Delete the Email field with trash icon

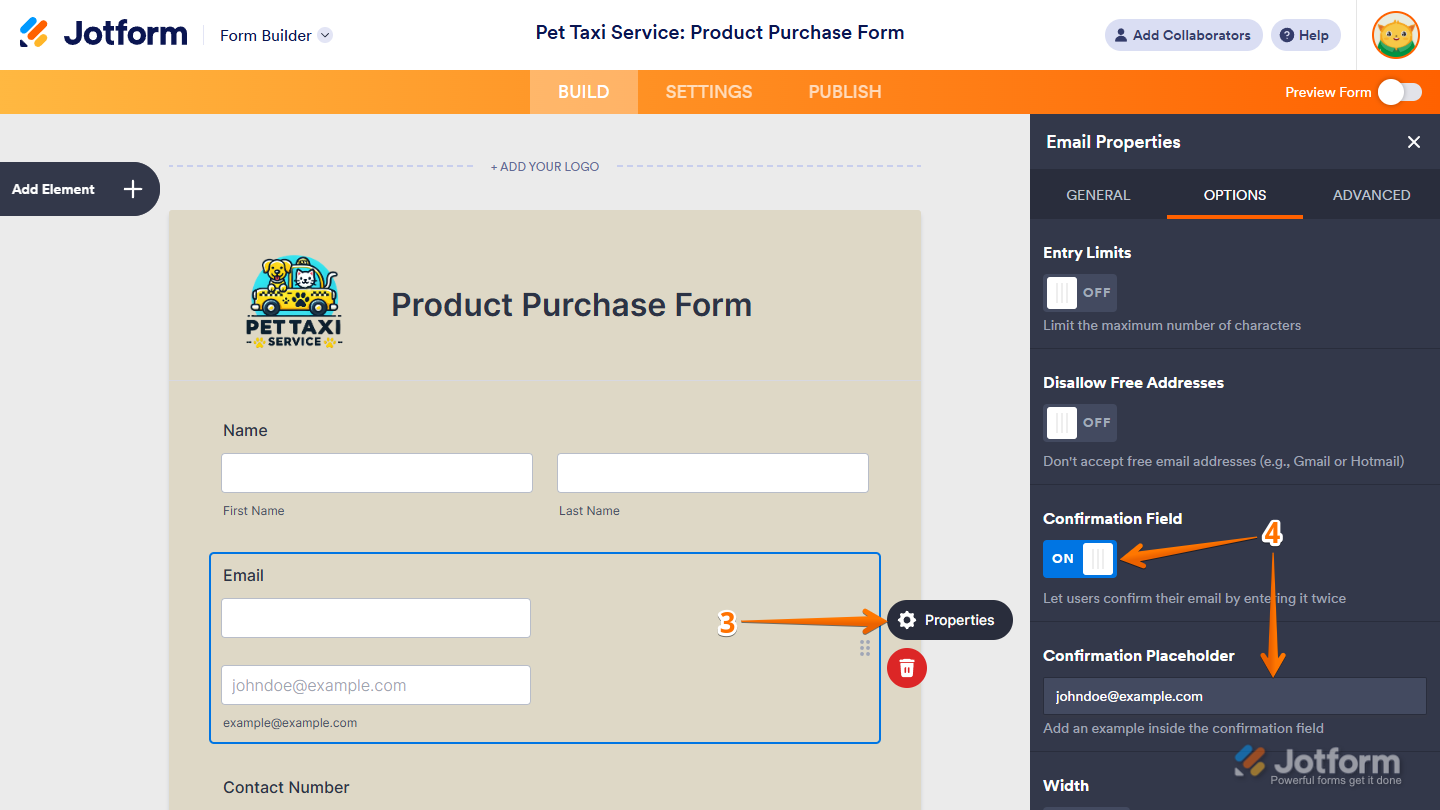[x=907, y=668]
